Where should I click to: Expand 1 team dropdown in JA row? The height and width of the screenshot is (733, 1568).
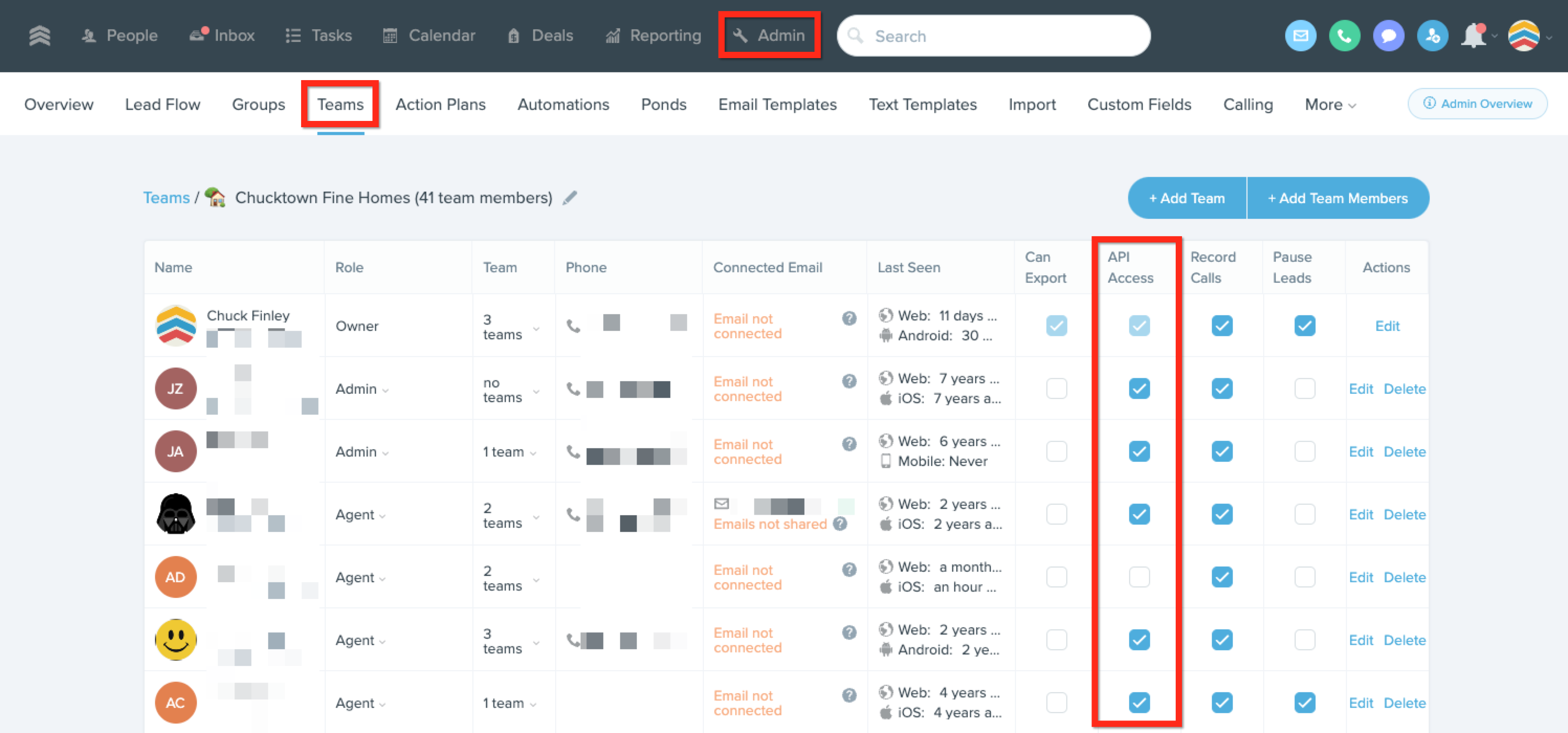pyautogui.click(x=510, y=452)
